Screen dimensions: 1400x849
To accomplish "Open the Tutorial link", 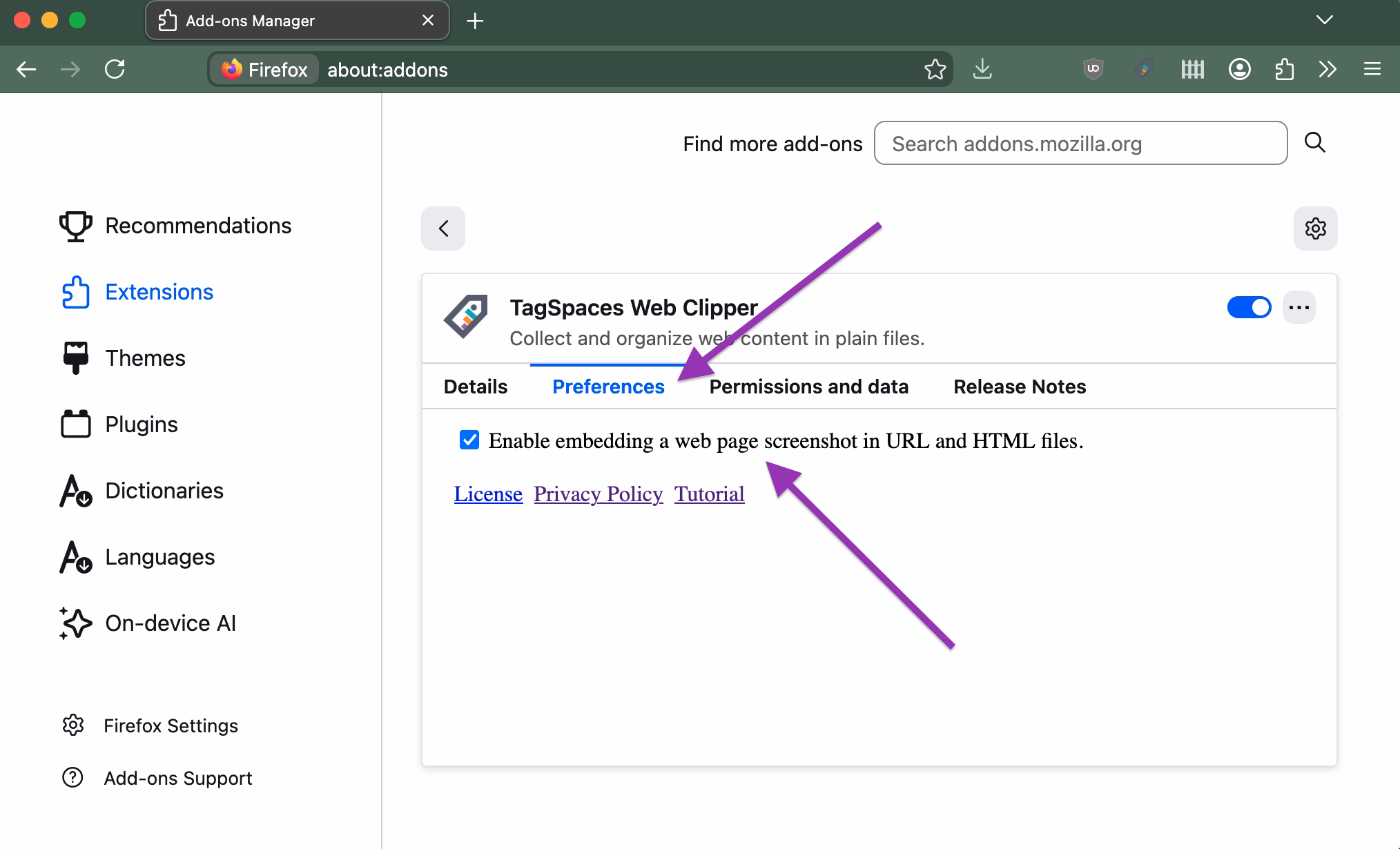I will [709, 494].
